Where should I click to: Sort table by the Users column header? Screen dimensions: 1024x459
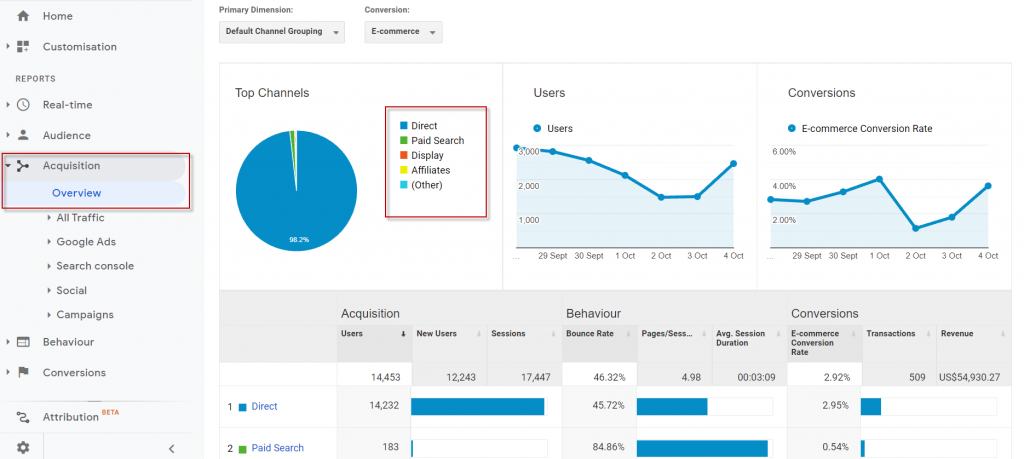(352, 334)
